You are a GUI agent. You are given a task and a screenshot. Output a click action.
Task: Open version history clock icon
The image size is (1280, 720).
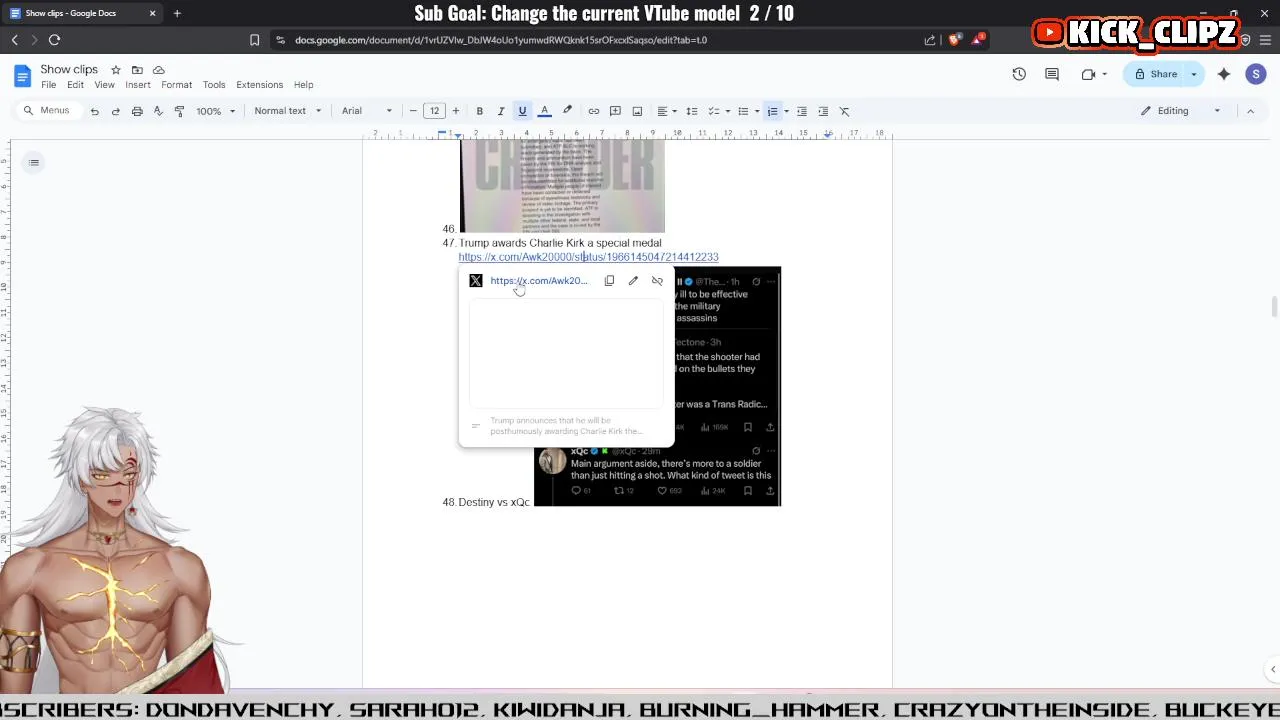point(1019,74)
